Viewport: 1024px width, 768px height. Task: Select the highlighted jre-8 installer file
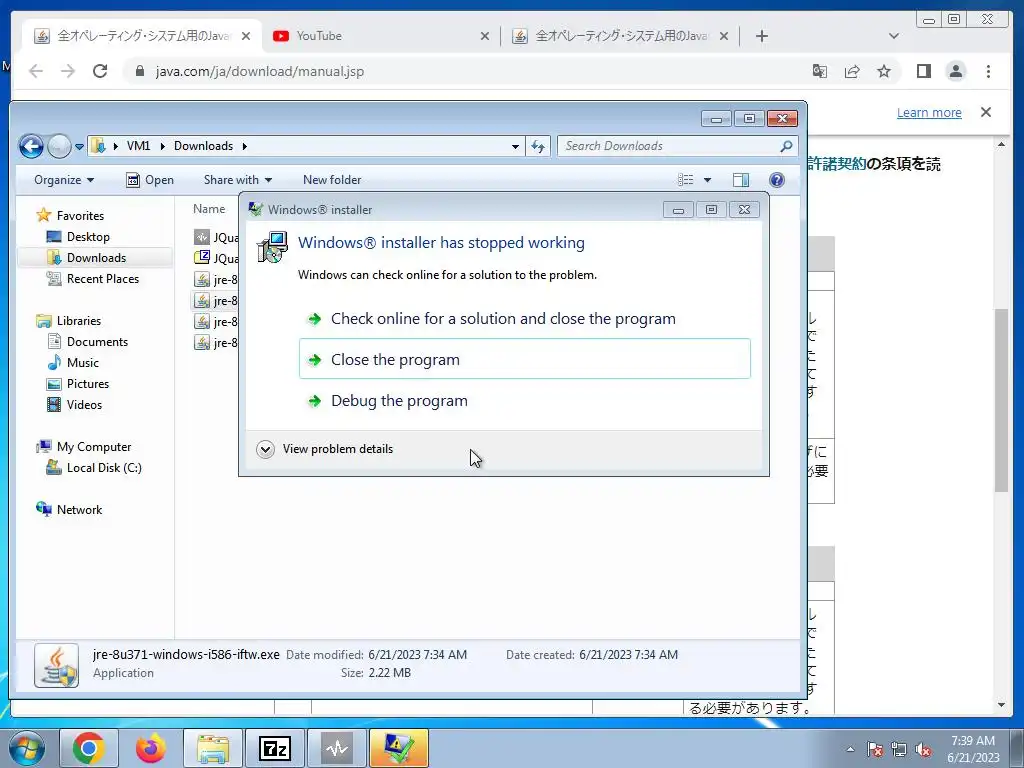point(216,300)
